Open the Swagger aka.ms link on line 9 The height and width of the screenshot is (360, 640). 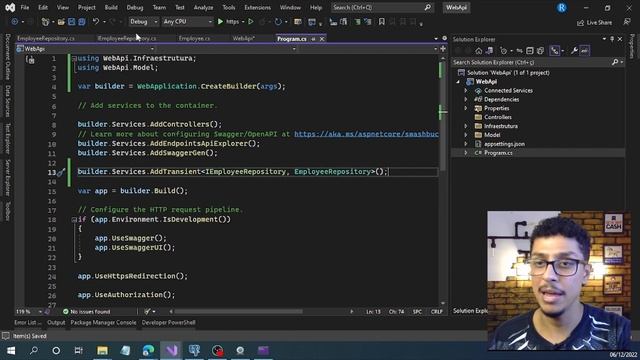coord(366,134)
